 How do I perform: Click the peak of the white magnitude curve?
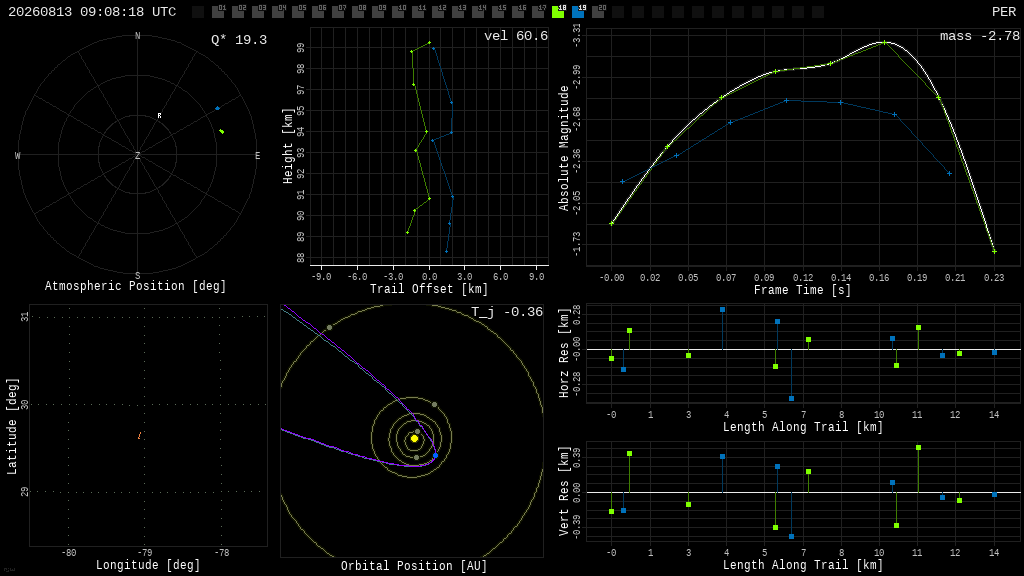(x=884, y=42)
